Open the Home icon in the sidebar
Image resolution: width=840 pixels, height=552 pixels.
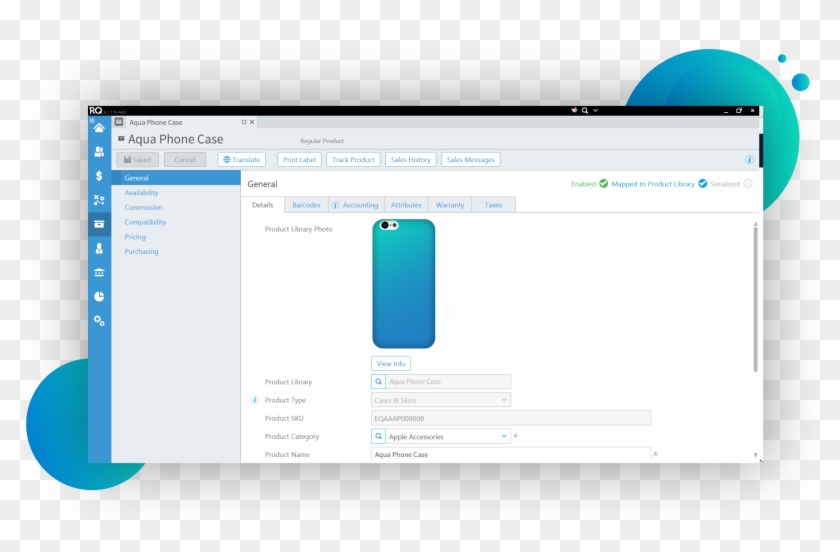click(x=99, y=128)
